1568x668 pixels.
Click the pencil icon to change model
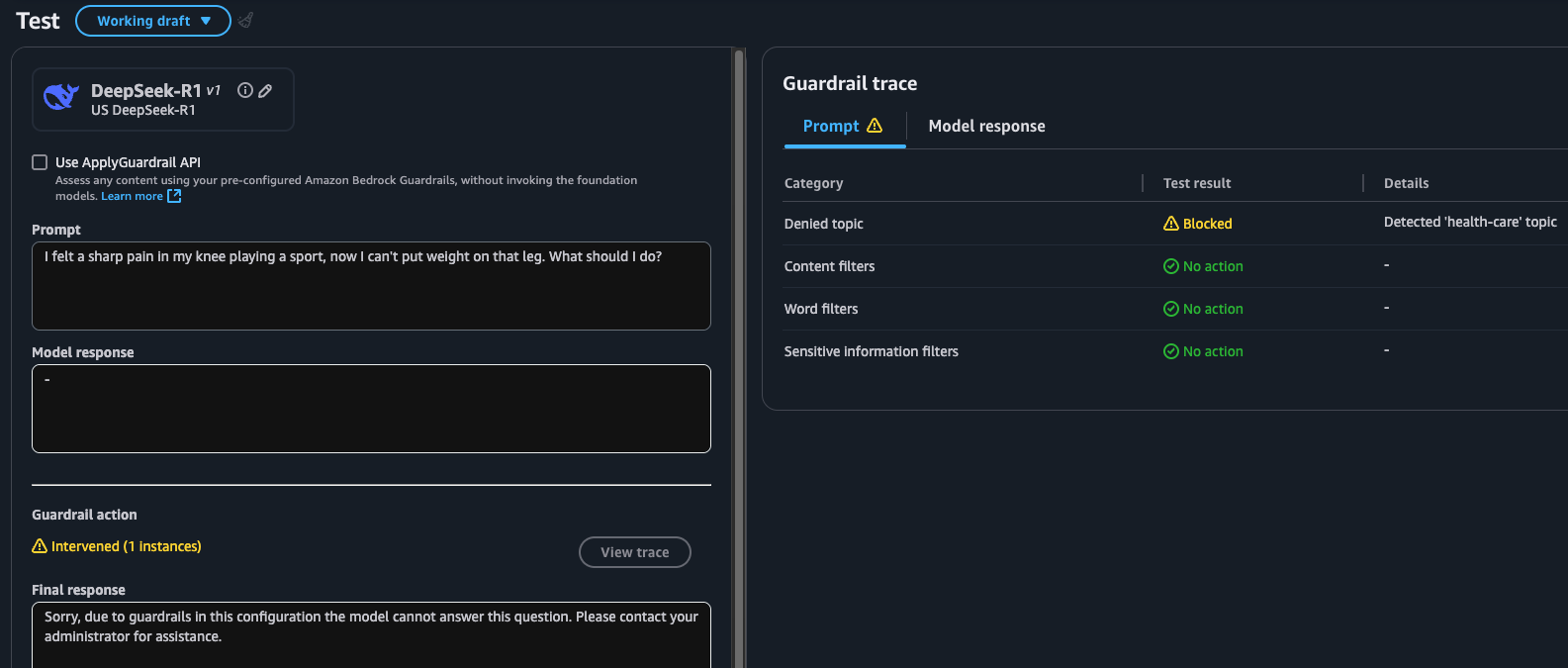265,90
